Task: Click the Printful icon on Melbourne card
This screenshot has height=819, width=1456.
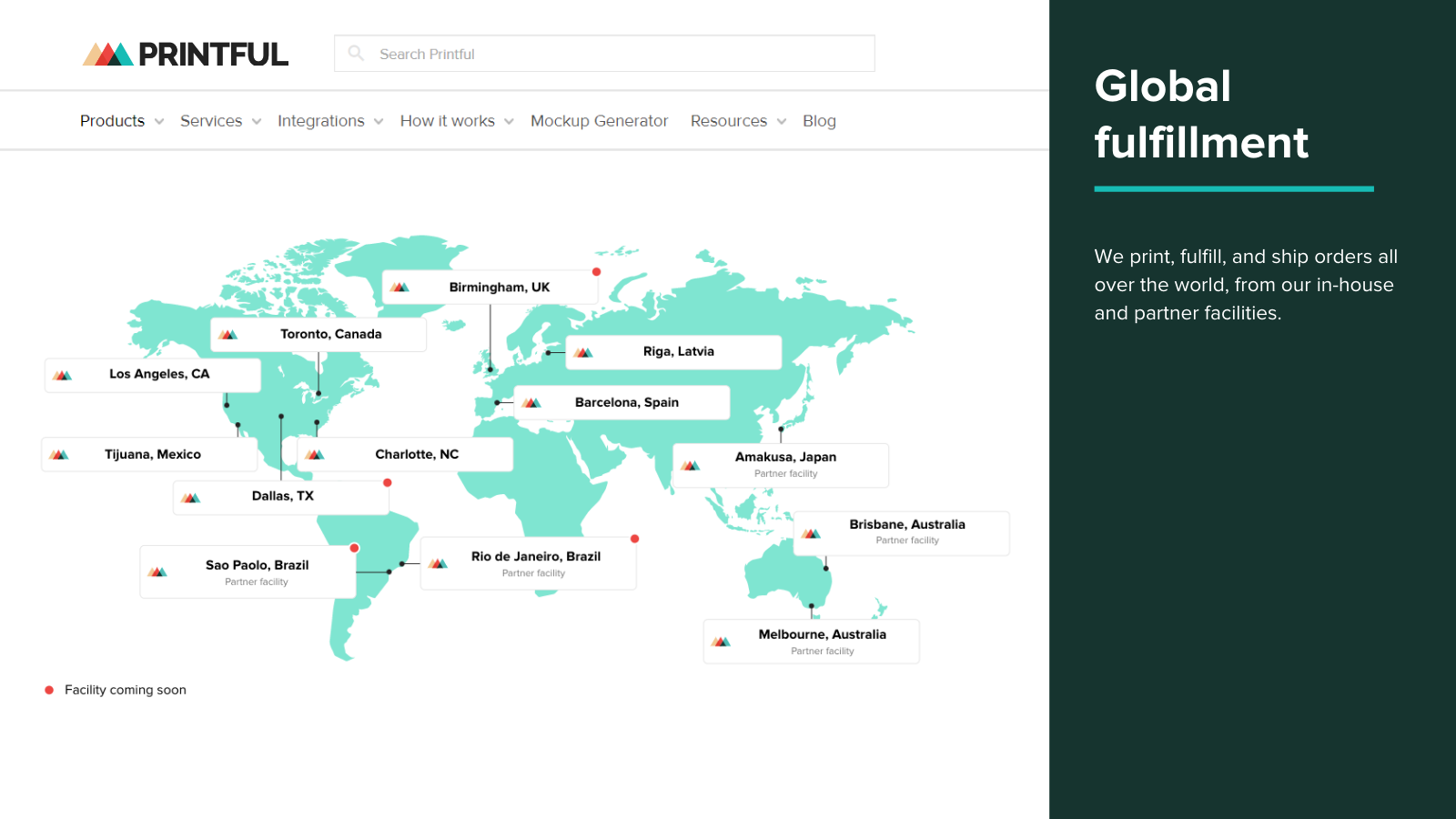Action: (721, 642)
